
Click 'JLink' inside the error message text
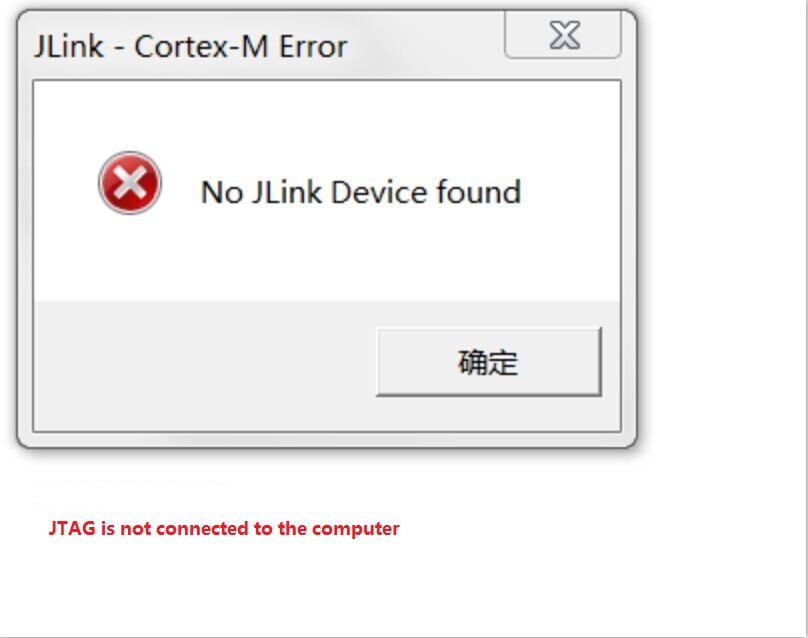[x=287, y=192]
